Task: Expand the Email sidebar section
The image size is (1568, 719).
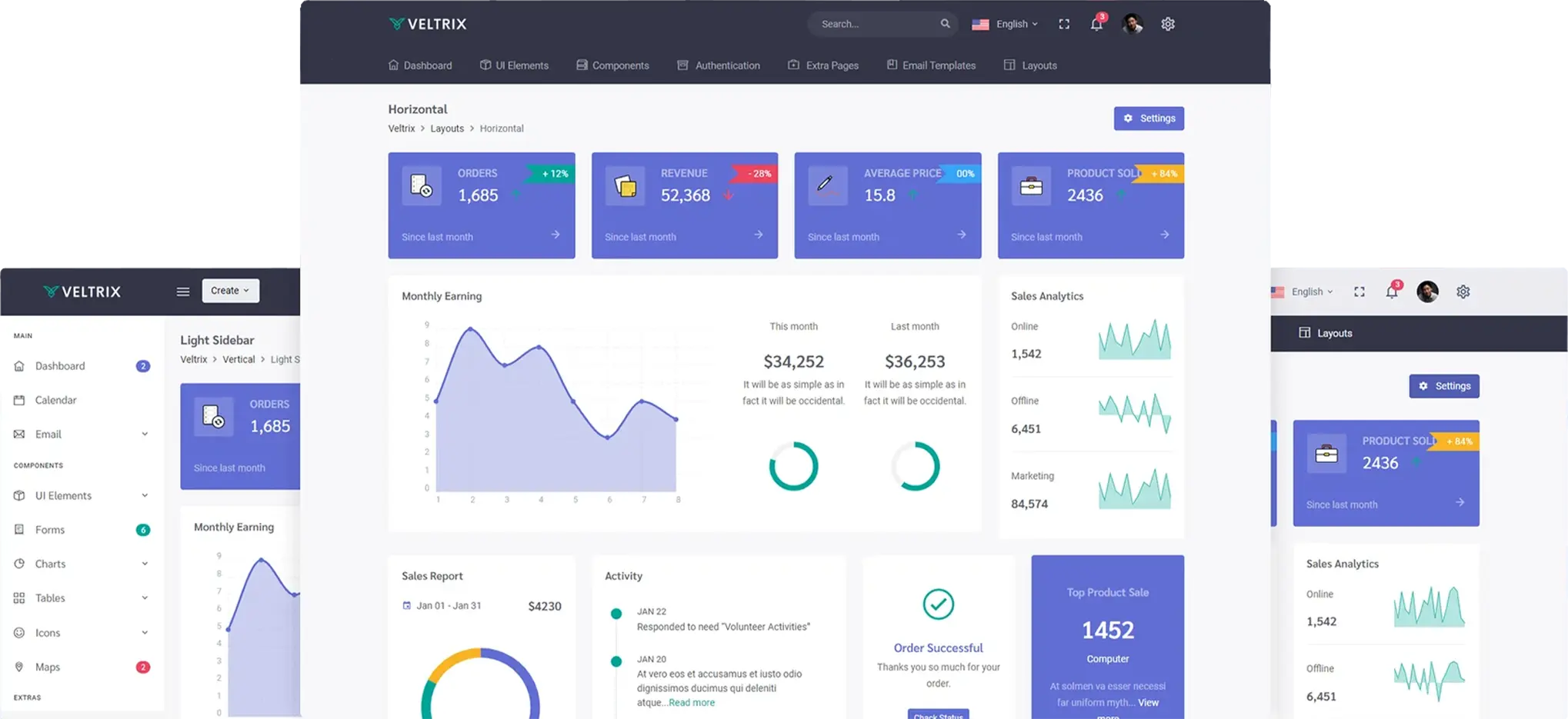Action: tap(48, 434)
